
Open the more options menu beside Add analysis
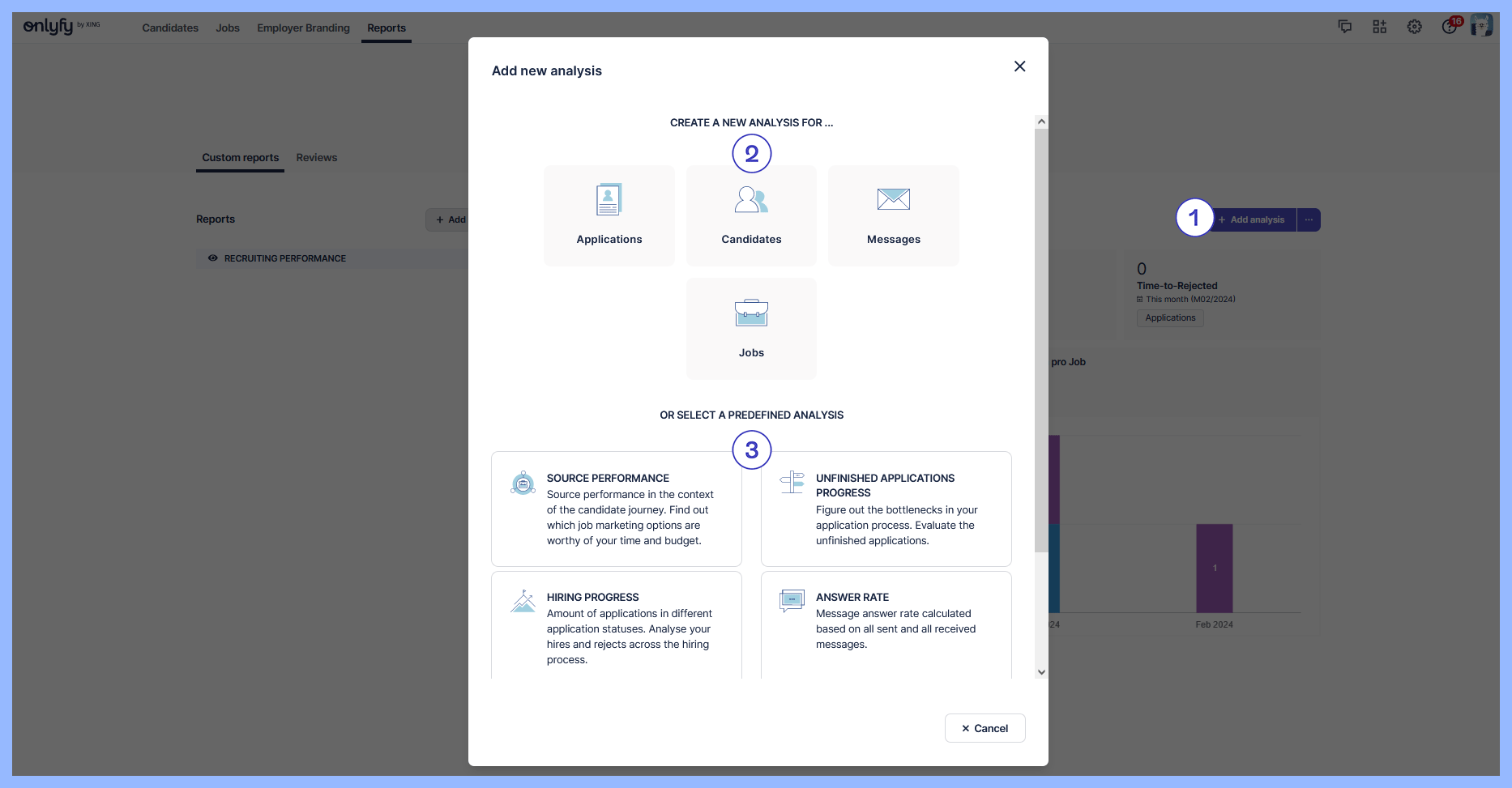pyautogui.click(x=1309, y=219)
